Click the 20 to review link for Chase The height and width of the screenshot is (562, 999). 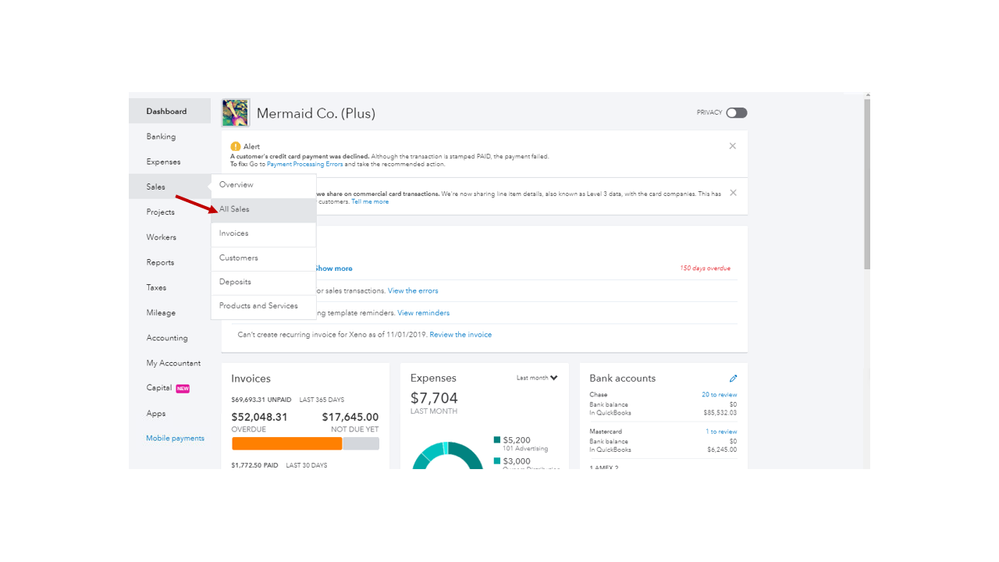719,395
